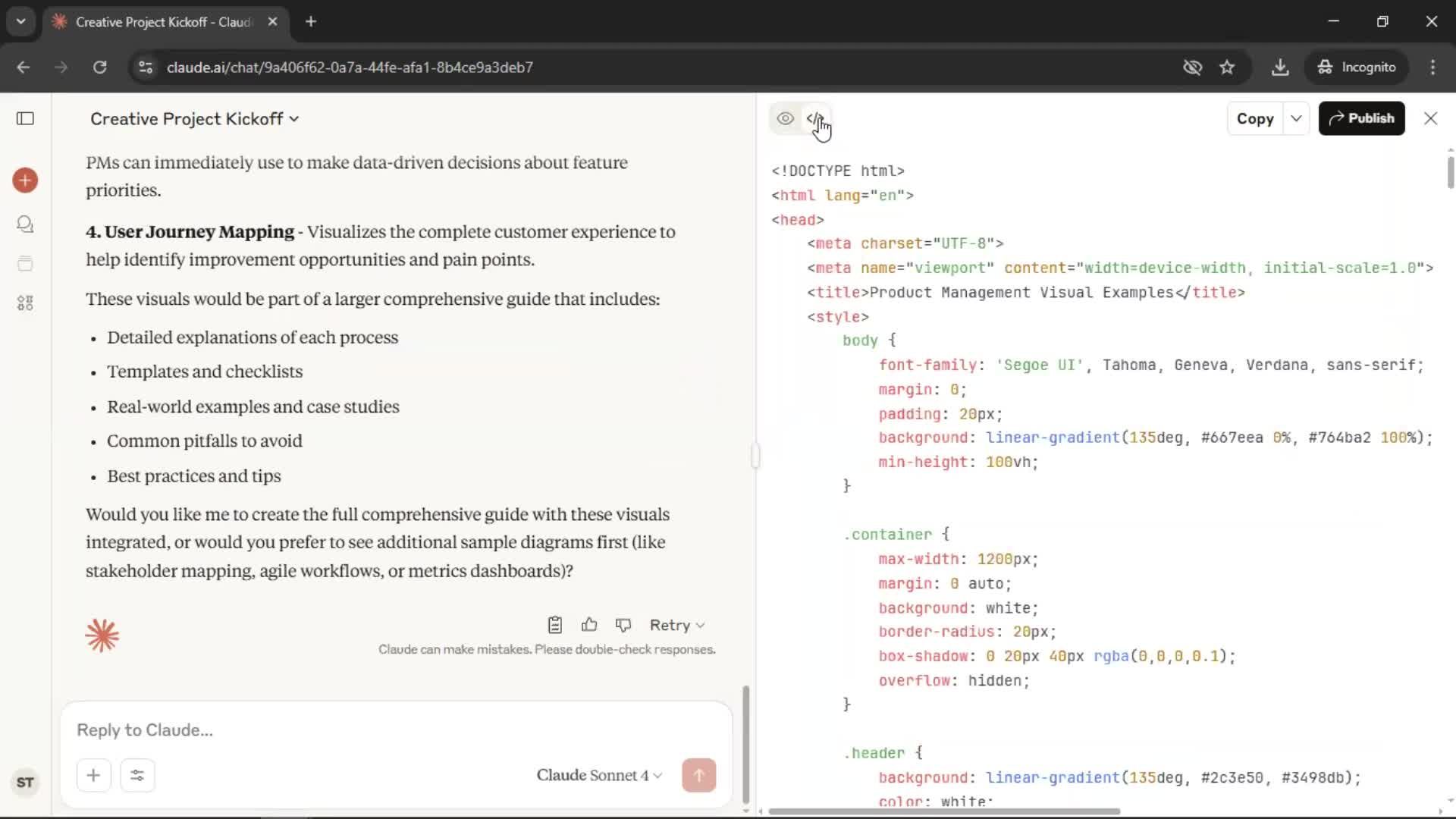Open the chats history icon

click(25, 224)
